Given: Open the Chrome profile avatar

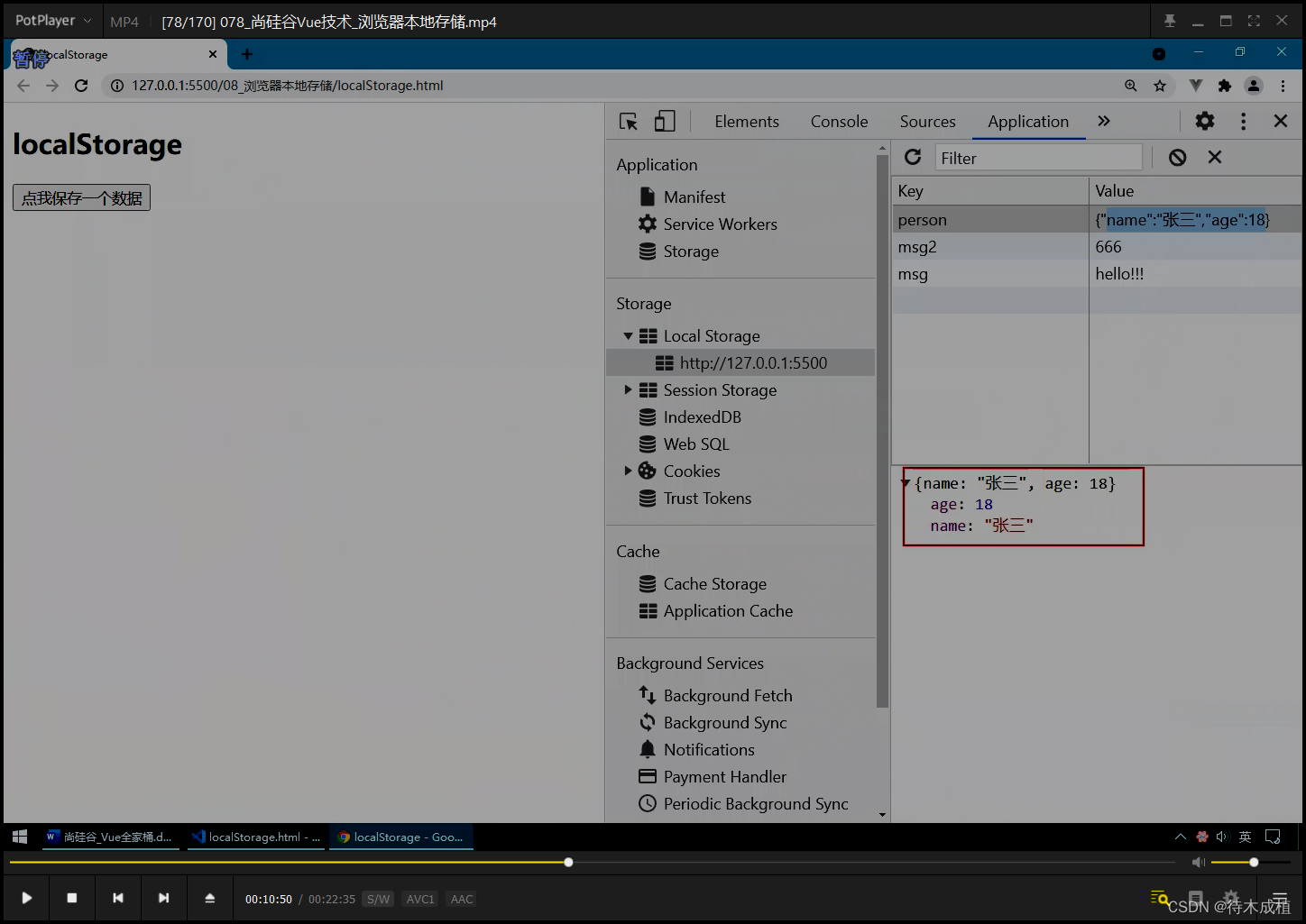Looking at the screenshot, I should coord(1254,86).
